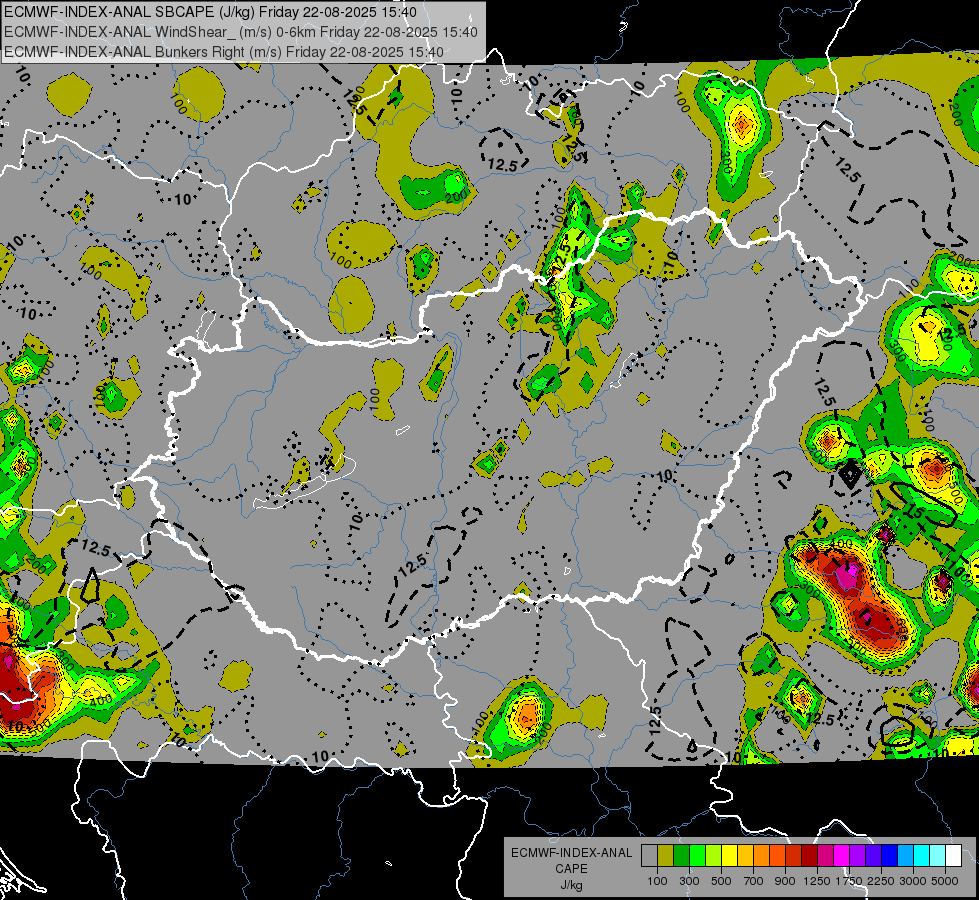Click the SBCAPE (J/kg) title line
Image resolution: width=979 pixels, height=900 pixels.
(x=210, y=12)
